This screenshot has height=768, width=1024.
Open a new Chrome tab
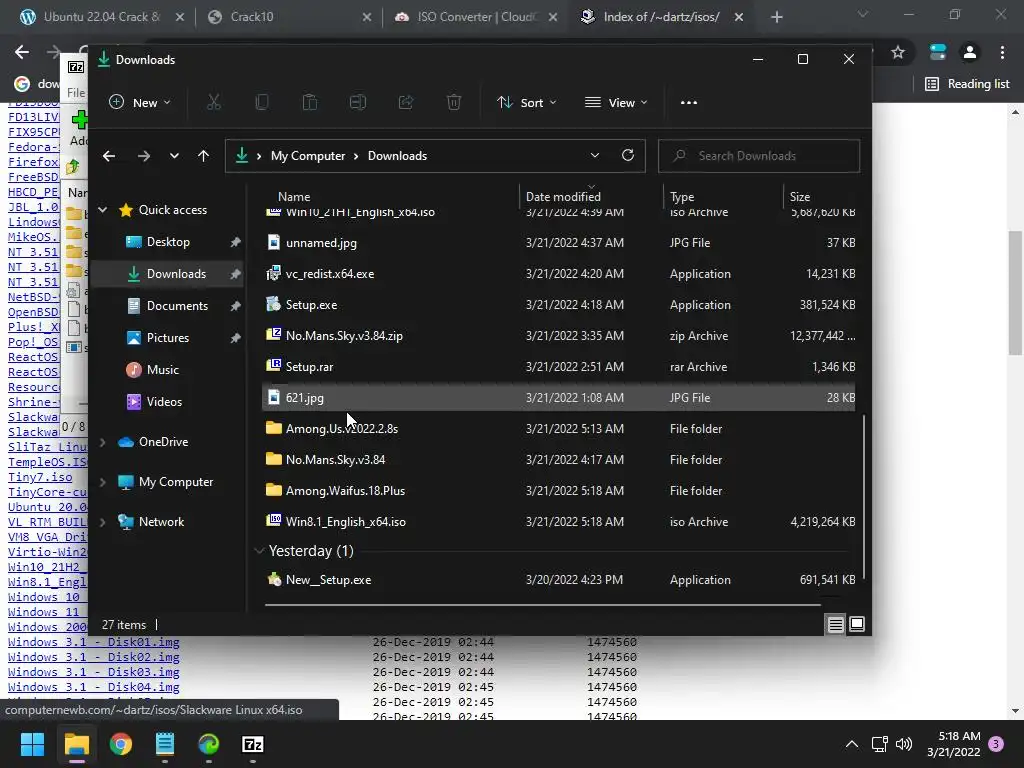click(x=776, y=17)
